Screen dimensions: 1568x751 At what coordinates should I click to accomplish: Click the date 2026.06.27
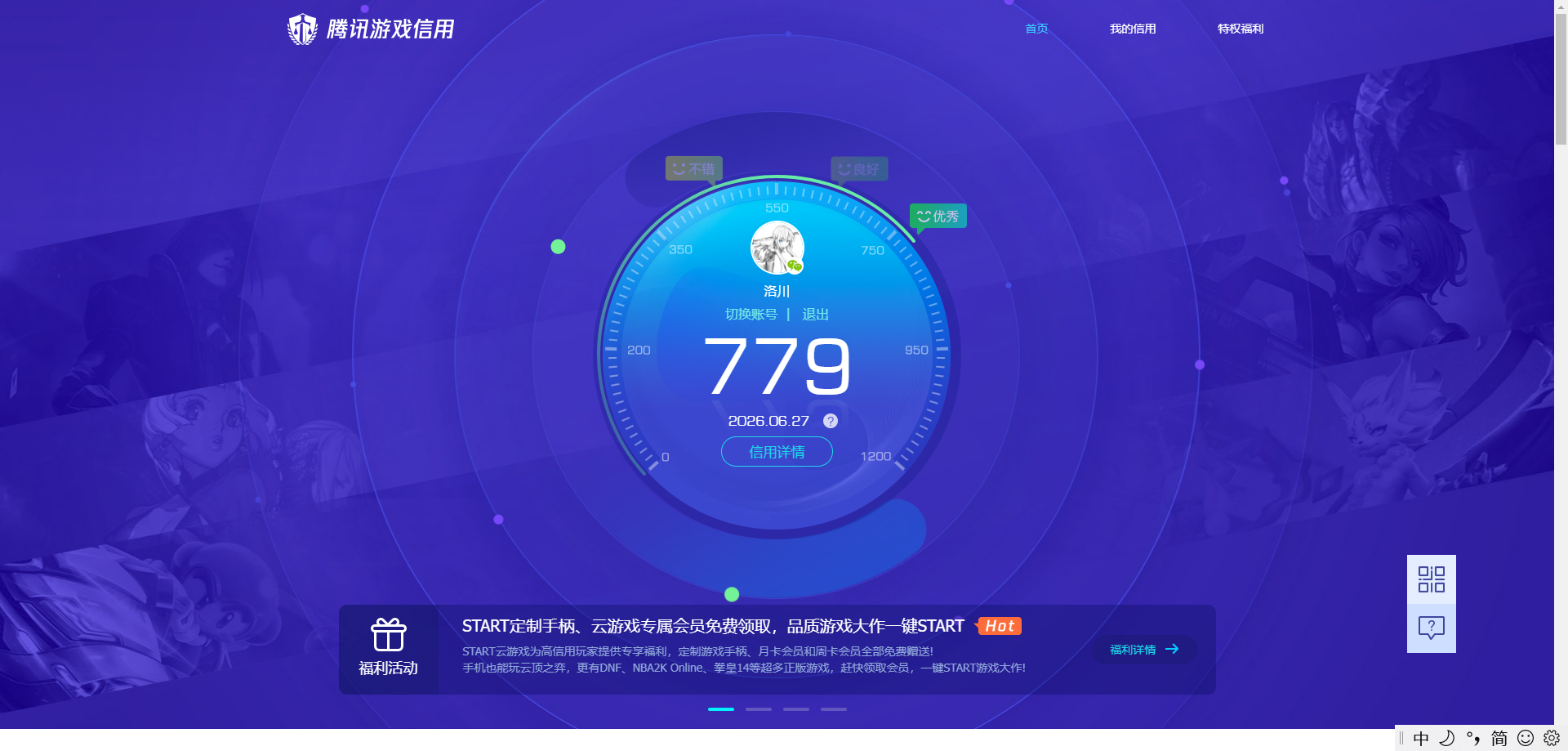768,421
